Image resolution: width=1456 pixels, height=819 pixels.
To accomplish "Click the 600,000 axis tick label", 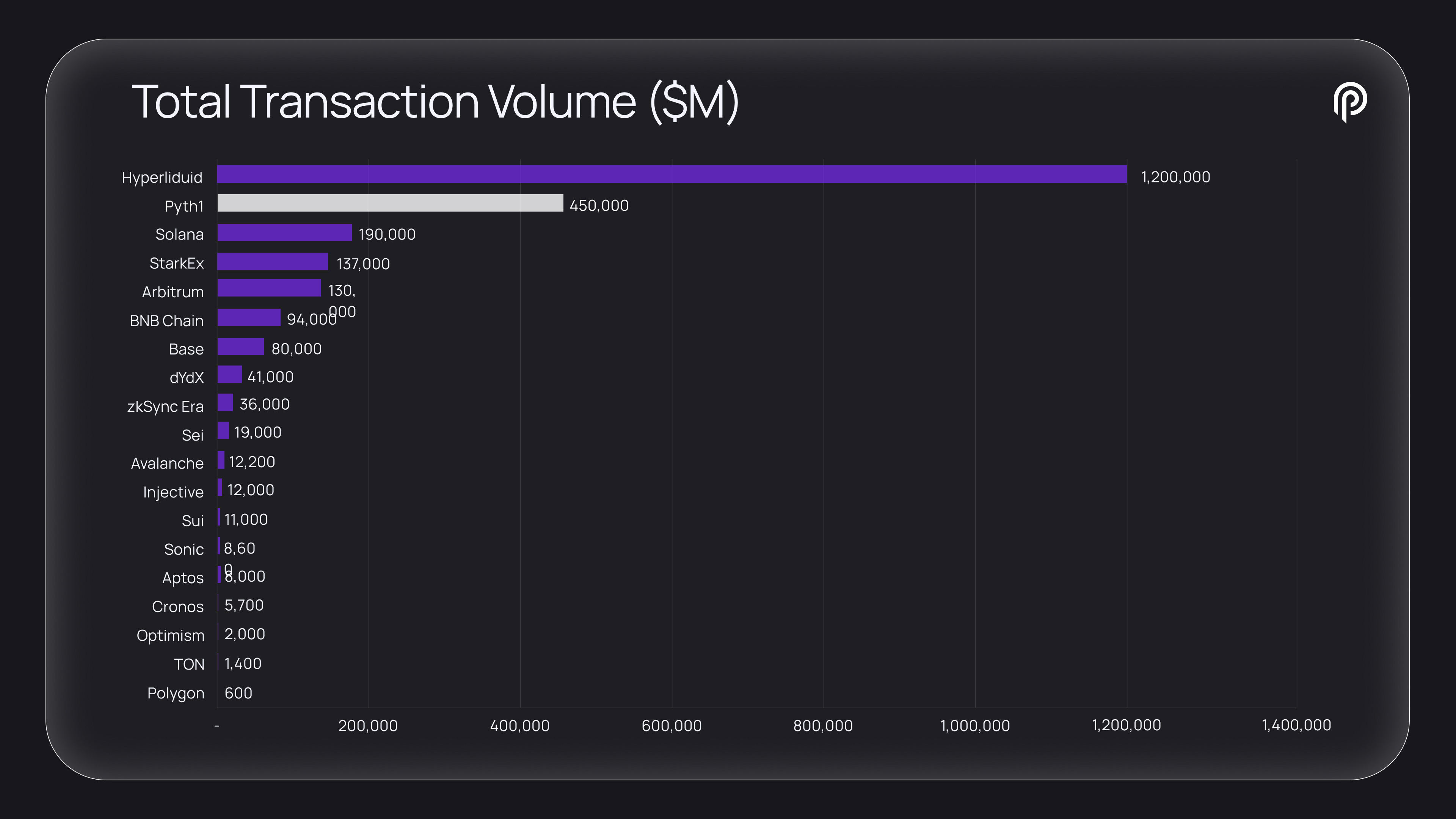I will [x=671, y=726].
